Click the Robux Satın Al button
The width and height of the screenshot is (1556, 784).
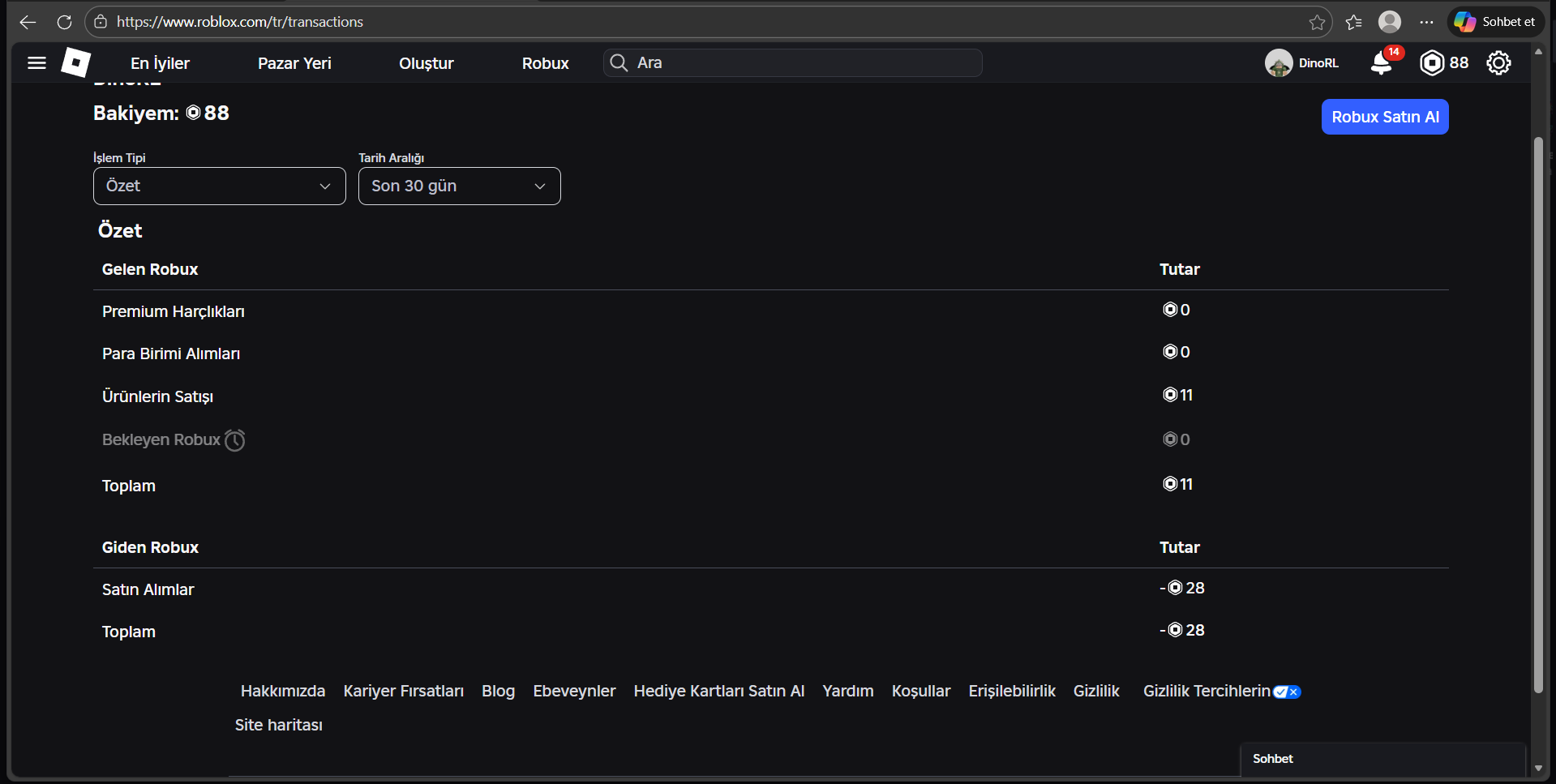(x=1385, y=117)
